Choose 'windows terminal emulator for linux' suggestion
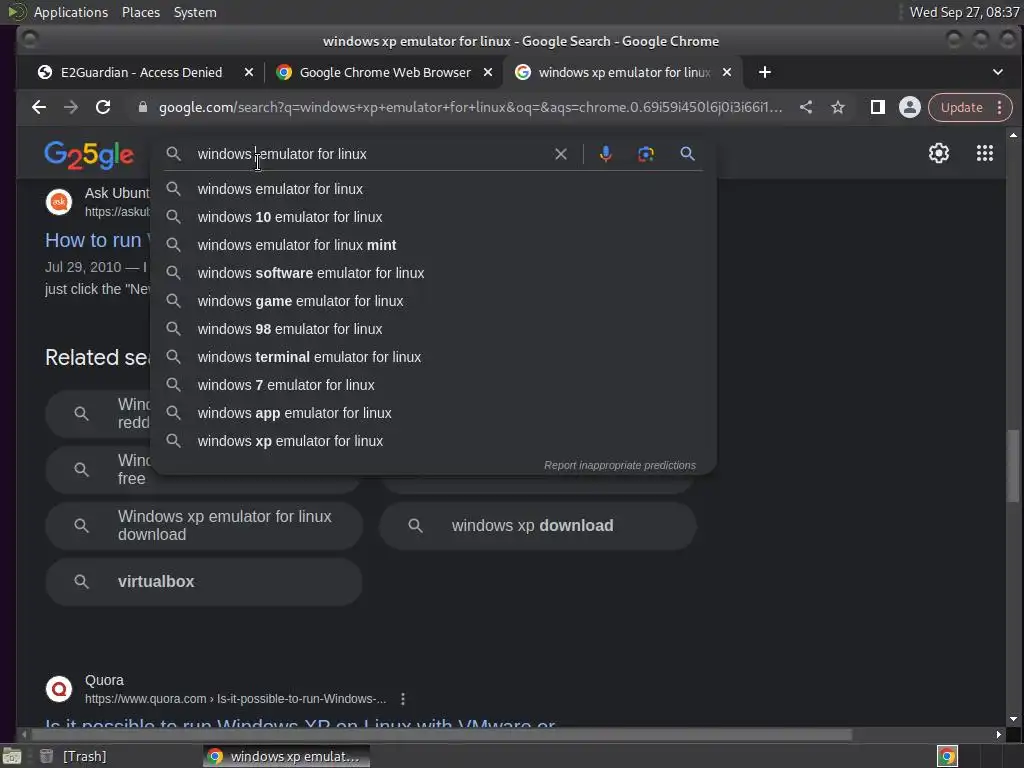Viewport: 1024px width, 768px height. point(434,357)
